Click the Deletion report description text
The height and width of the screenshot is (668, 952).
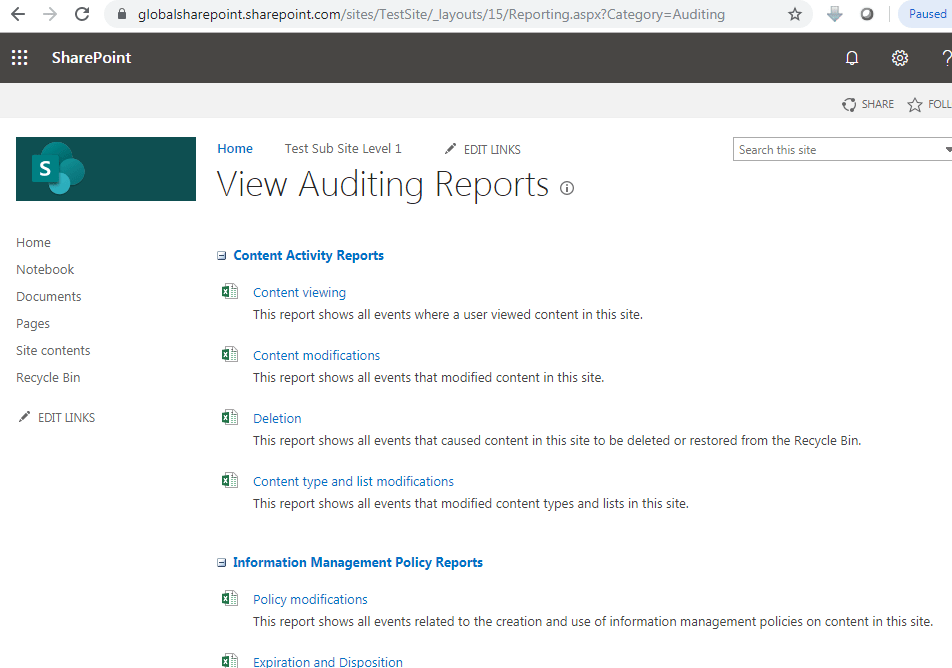click(x=557, y=440)
